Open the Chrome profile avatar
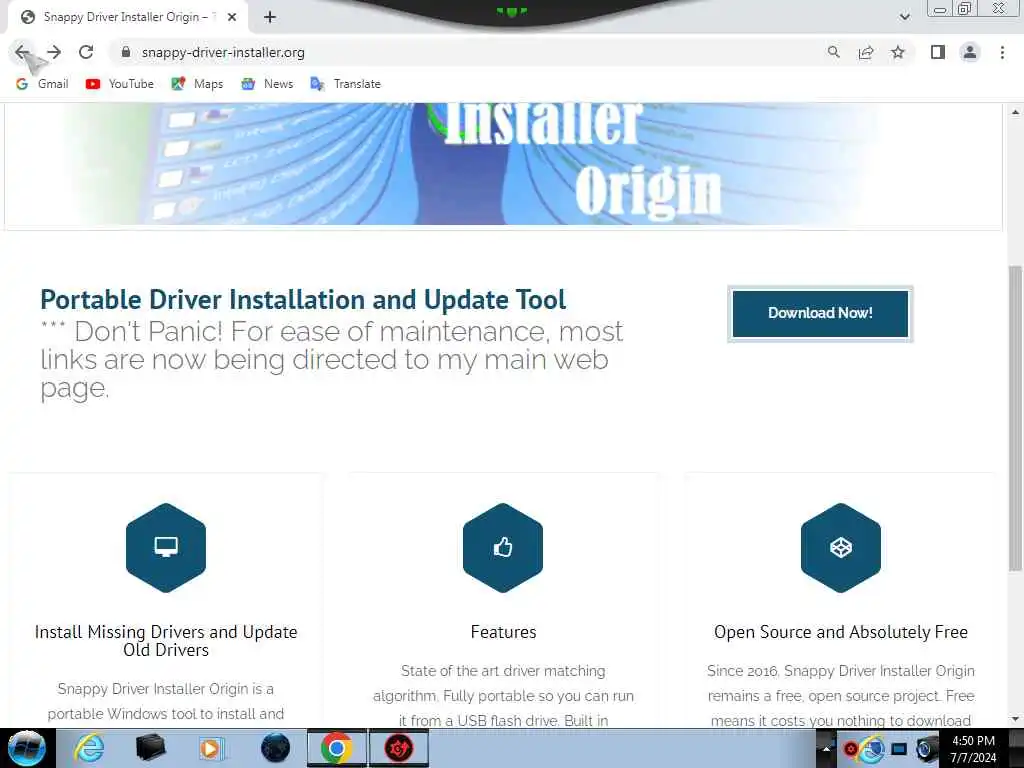The width and height of the screenshot is (1024, 768). (x=970, y=52)
